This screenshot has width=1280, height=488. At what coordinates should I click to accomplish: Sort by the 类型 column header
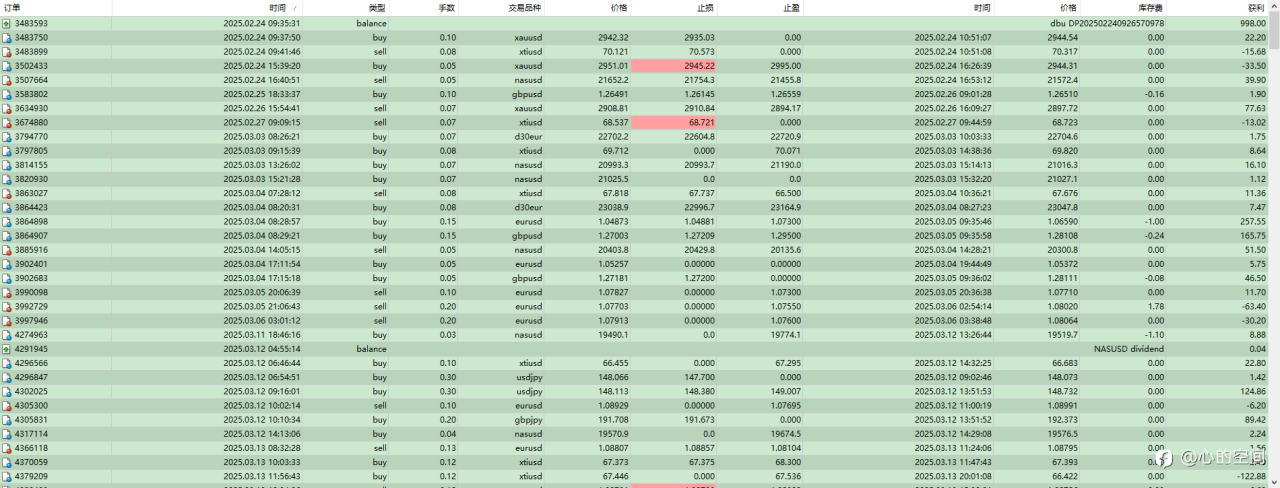377,8
